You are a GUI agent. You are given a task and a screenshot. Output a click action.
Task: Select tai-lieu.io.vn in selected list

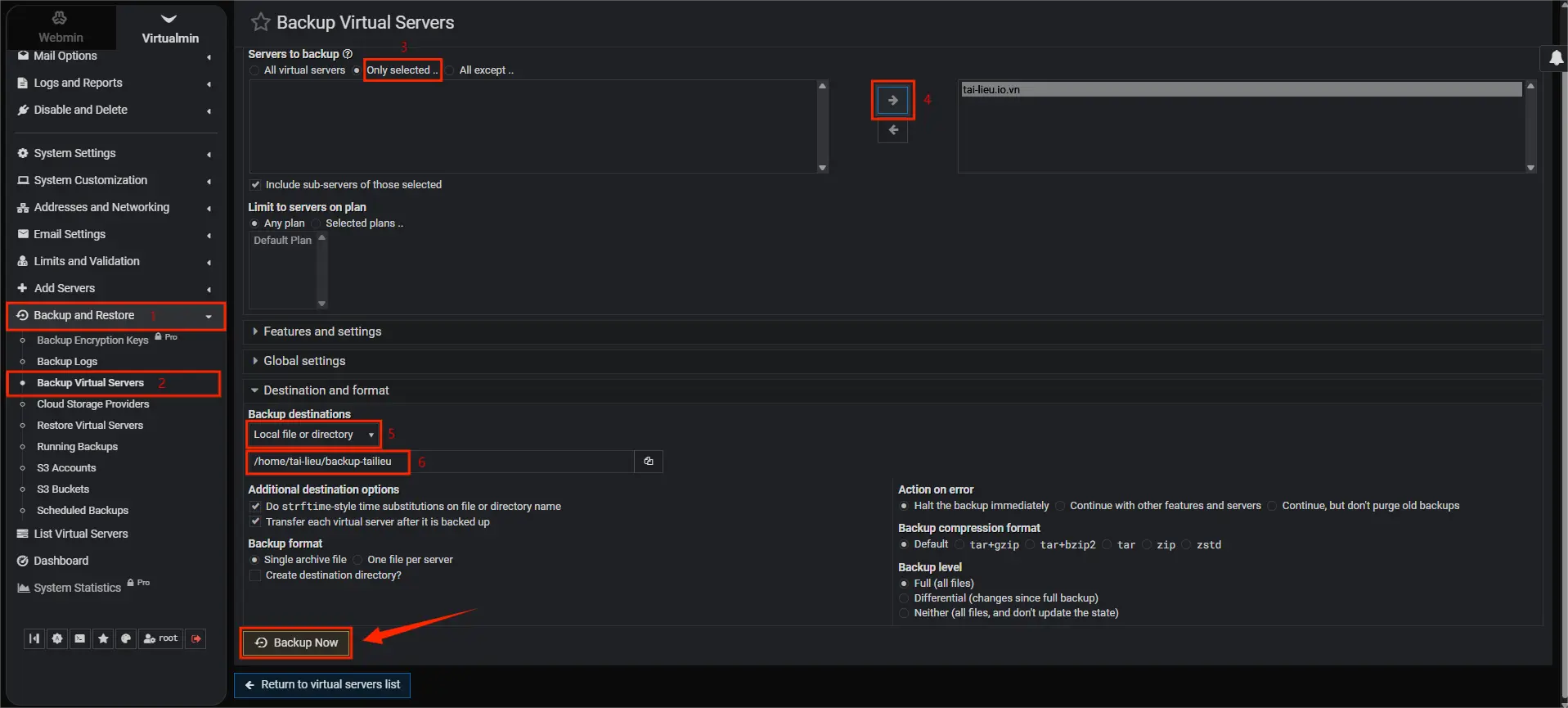pos(1241,90)
